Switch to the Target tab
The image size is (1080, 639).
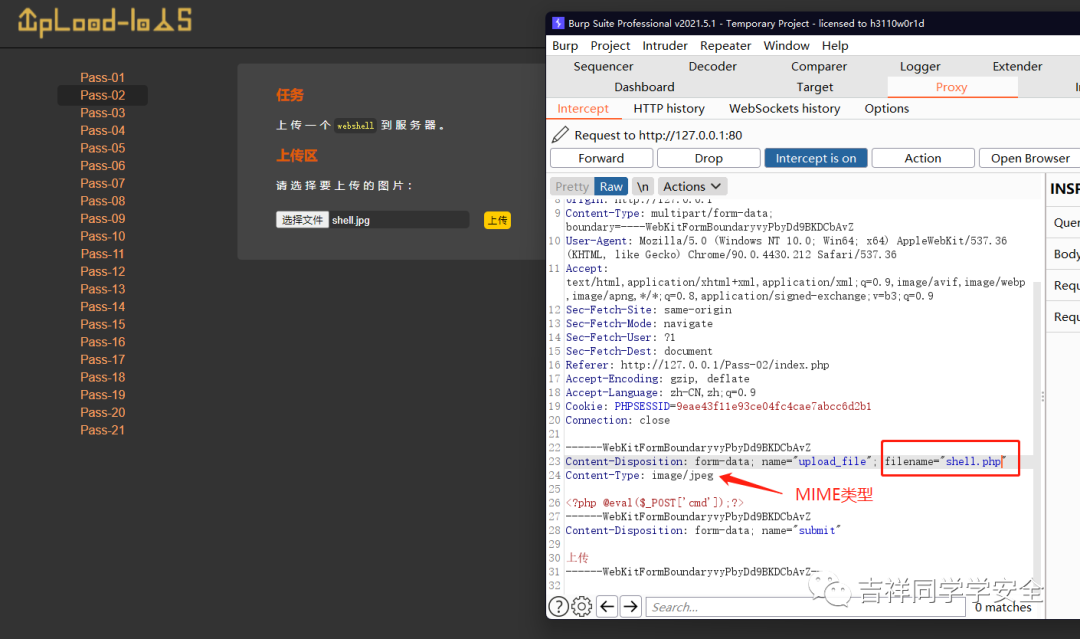pyautogui.click(x=814, y=87)
